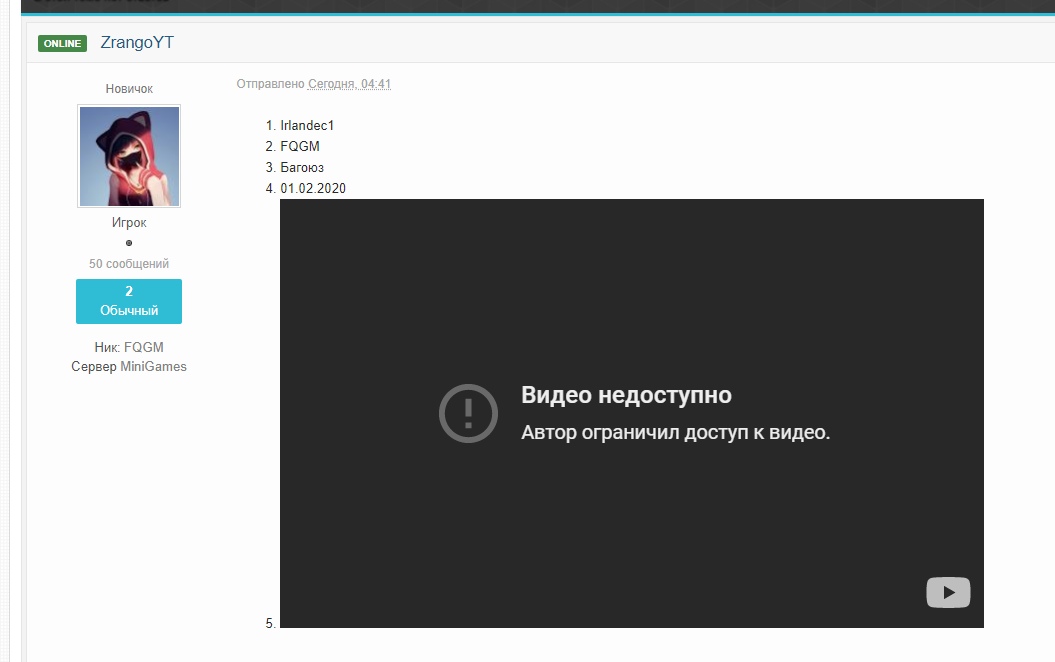Select the list item FQGM
The image size is (1055, 662).
click(x=301, y=146)
